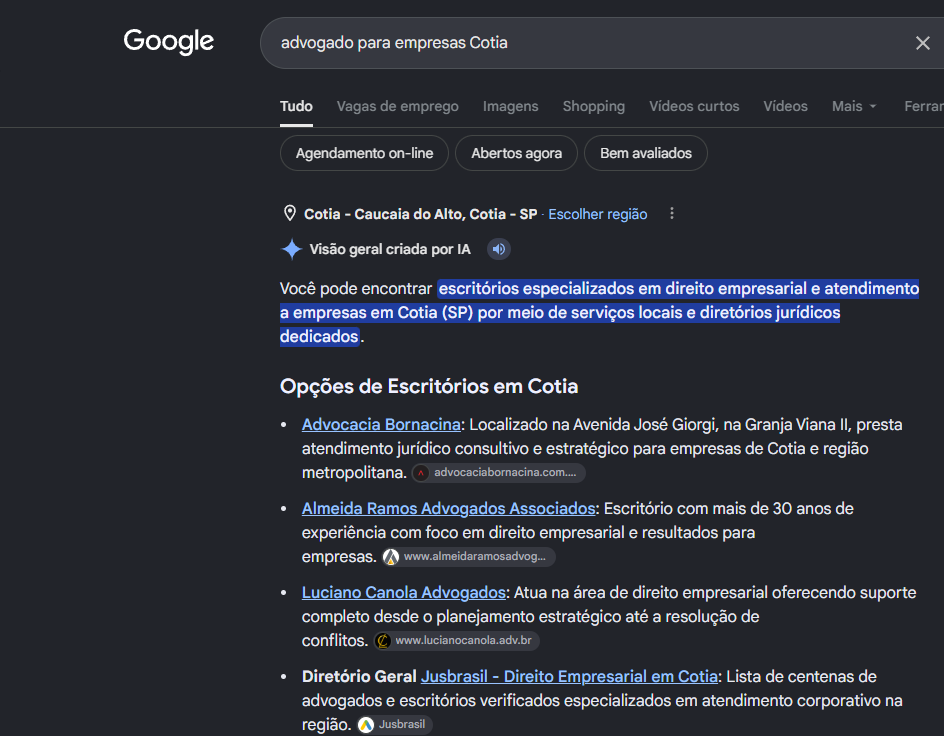
Task: Expand the Mais dropdown menu
Action: [x=854, y=107]
